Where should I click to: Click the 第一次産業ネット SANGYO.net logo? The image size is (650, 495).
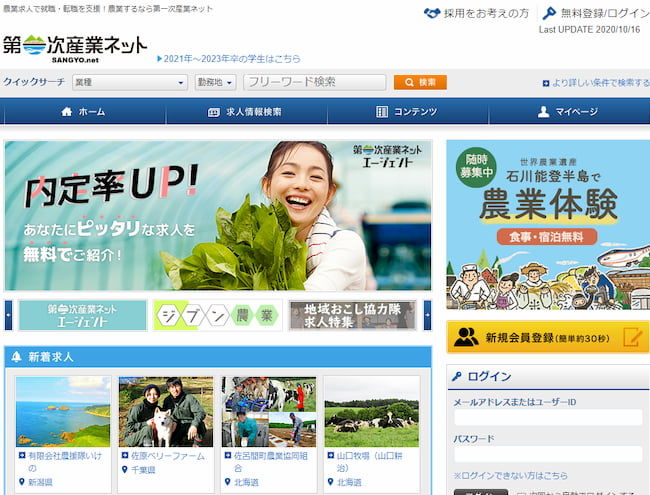click(75, 49)
